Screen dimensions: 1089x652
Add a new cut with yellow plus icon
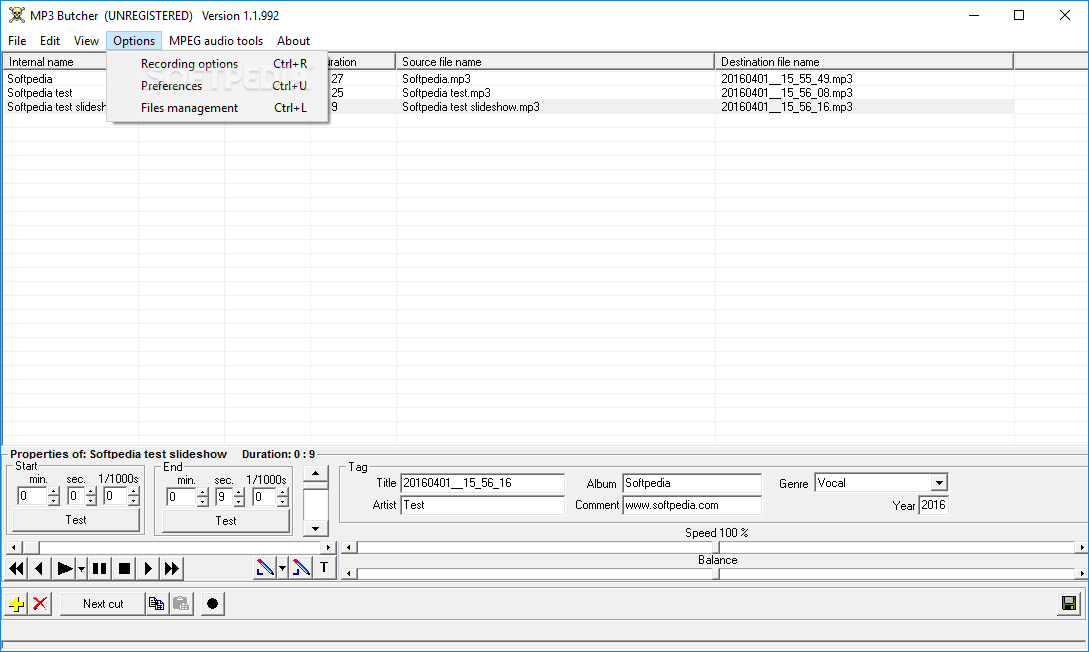[x=16, y=604]
